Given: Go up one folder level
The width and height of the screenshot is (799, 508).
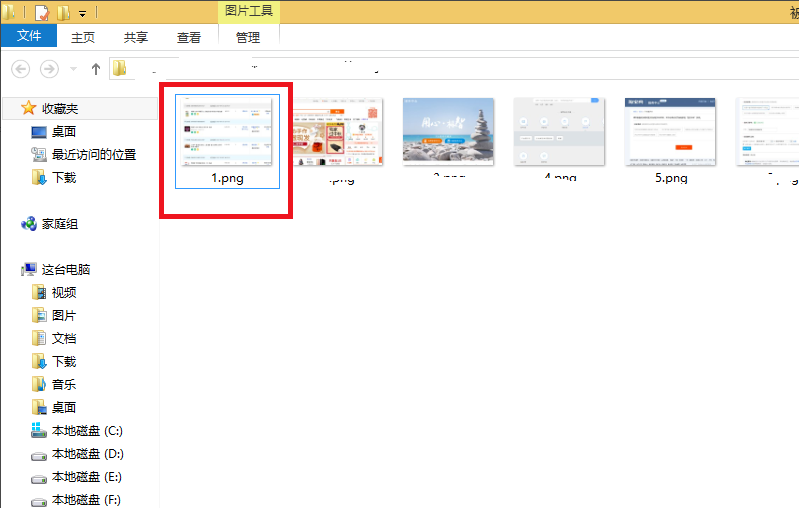Looking at the screenshot, I should point(96,69).
